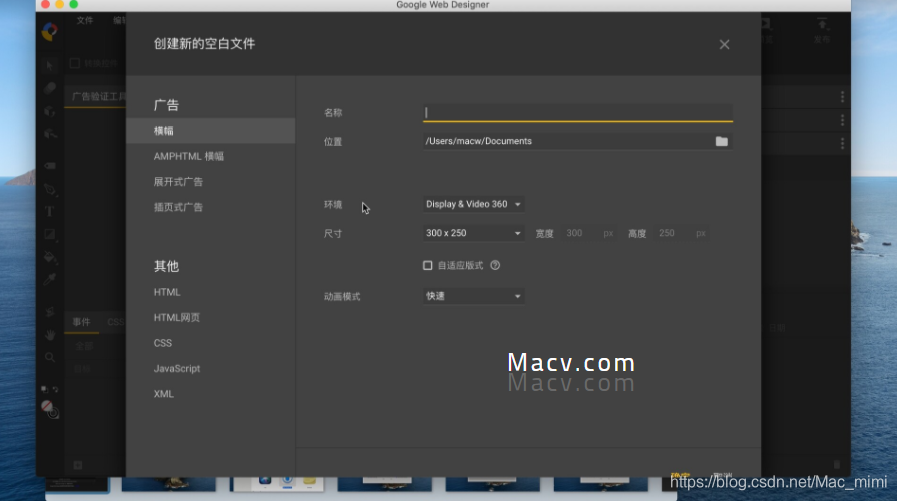Click the folder icon to browse location
Image resolution: width=897 pixels, height=501 pixels.
pos(721,141)
